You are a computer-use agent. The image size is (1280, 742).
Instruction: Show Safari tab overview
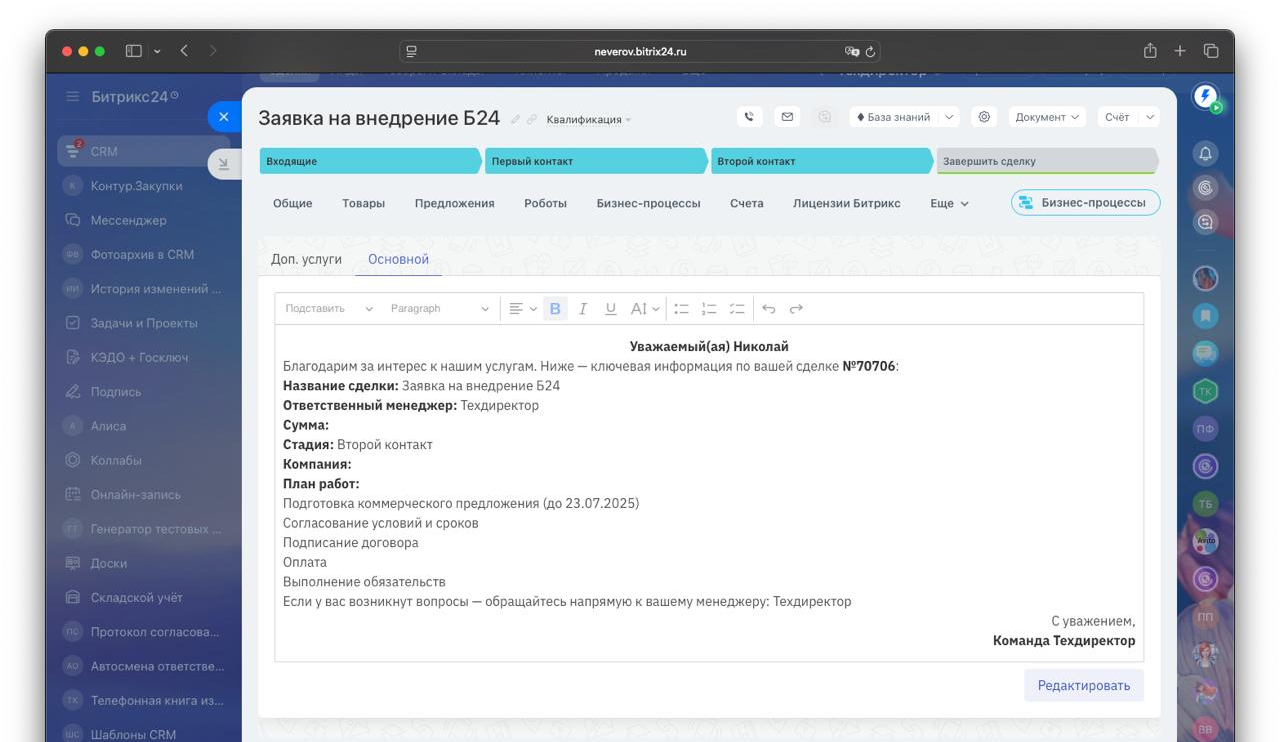coord(1210,51)
